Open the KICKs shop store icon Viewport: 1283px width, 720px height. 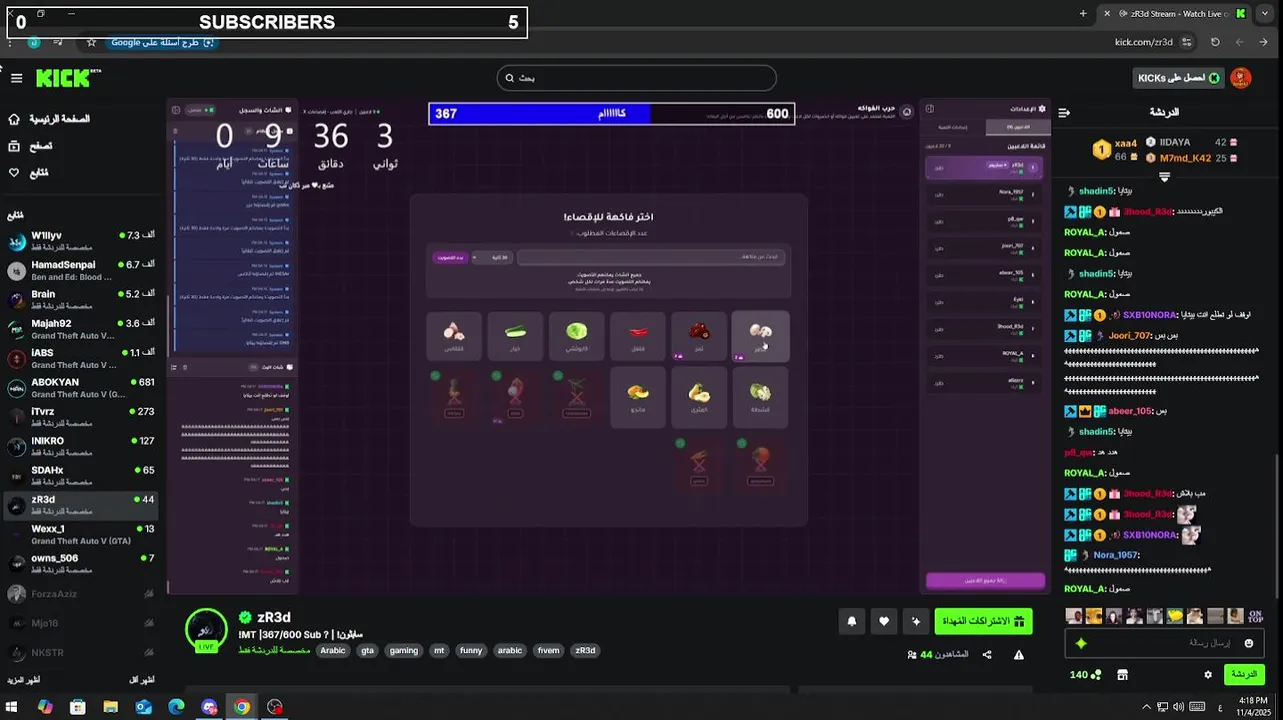(x=1122, y=675)
